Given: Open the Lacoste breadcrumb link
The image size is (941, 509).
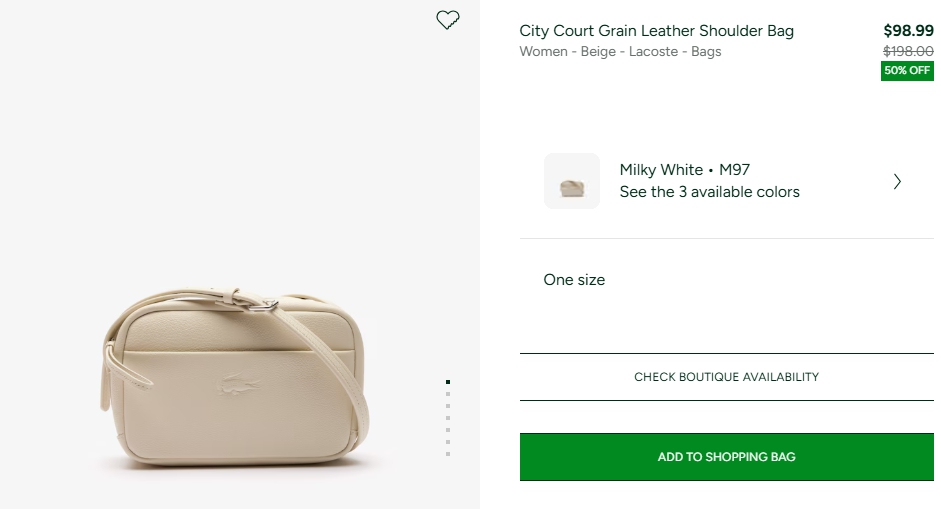Looking at the screenshot, I should click(x=654, y=52).
